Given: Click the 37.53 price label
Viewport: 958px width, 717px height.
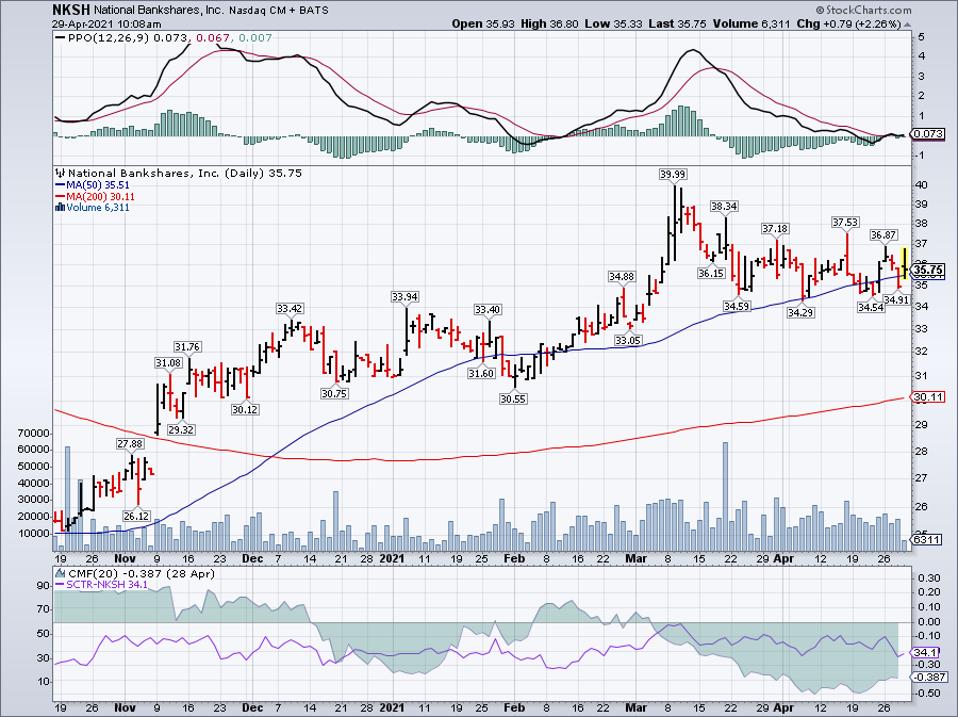Looking at the screenshot, I should coord(845,222).
